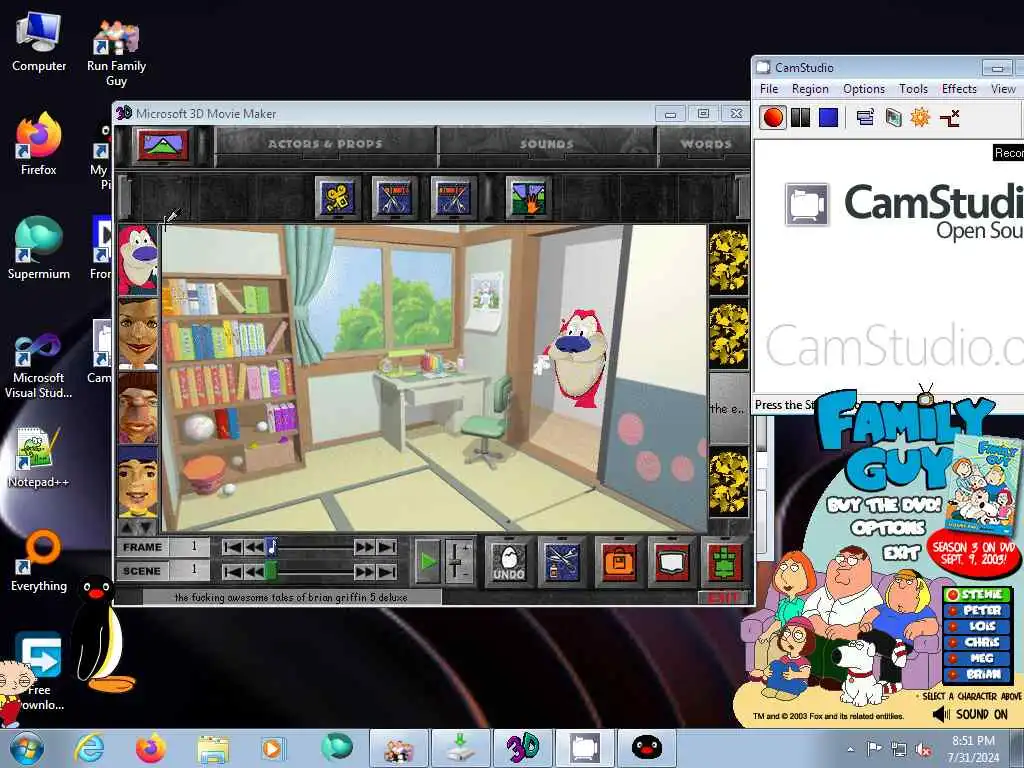Click the red stepped-line X icon in CamStudio
Screen dimensions: 1024x768
(950, 118)
